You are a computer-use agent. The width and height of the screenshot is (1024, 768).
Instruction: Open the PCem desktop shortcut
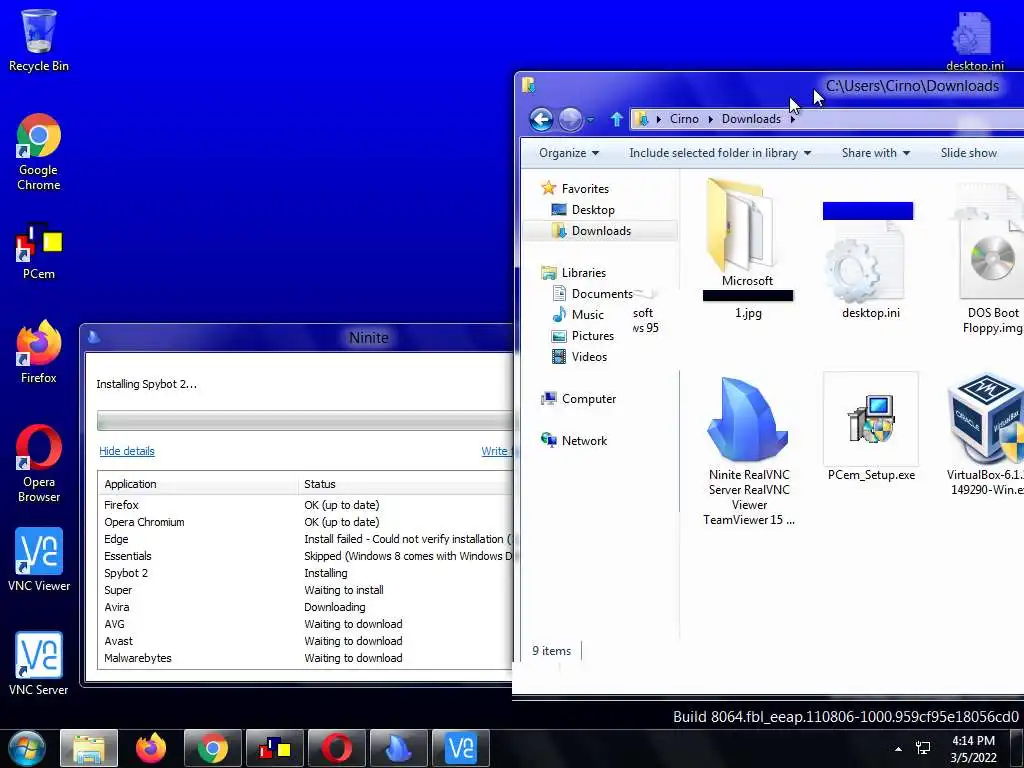[39, 251]
